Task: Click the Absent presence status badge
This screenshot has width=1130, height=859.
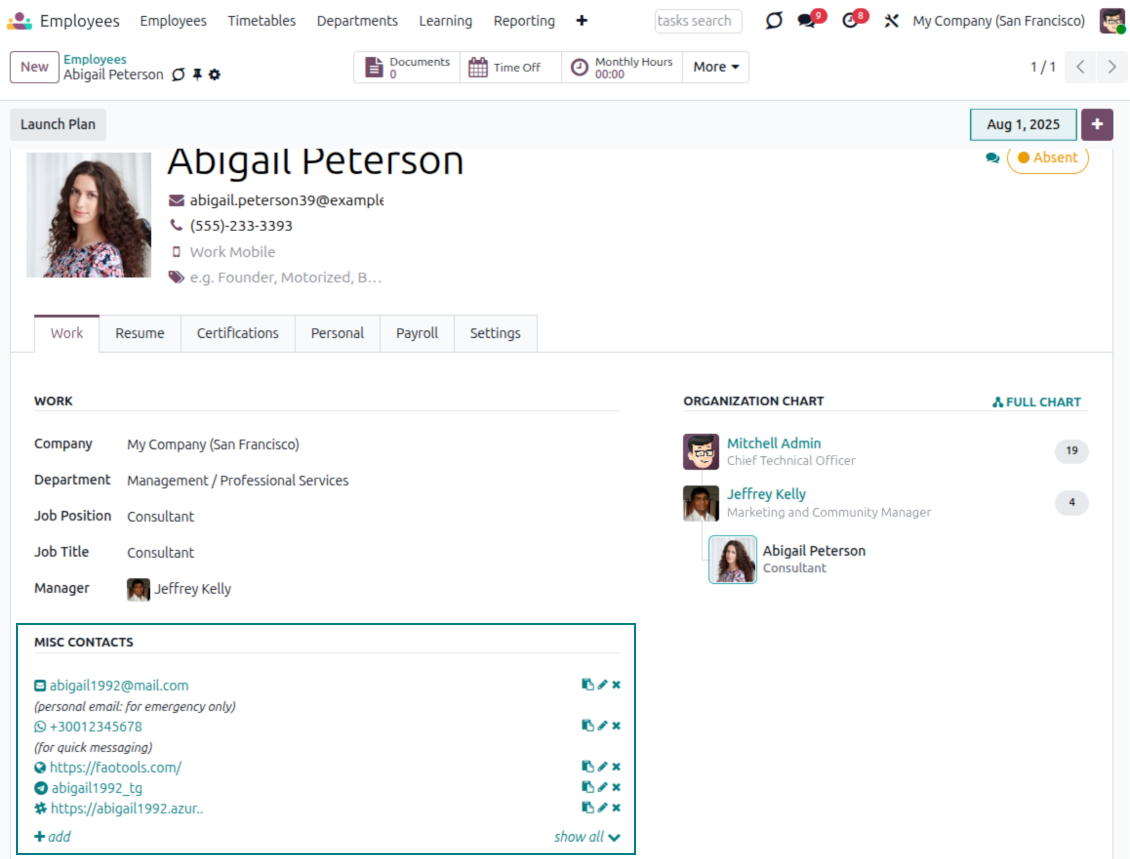Action: 1047,158
